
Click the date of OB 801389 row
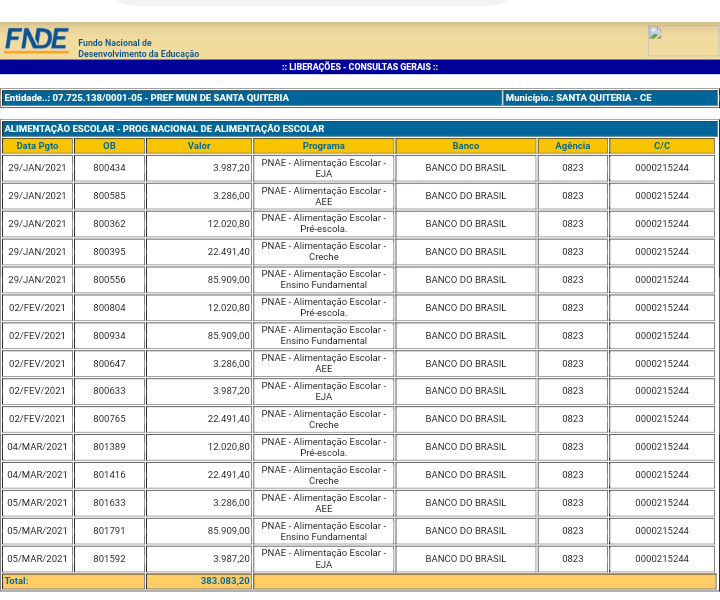click(x=37, y=447)
